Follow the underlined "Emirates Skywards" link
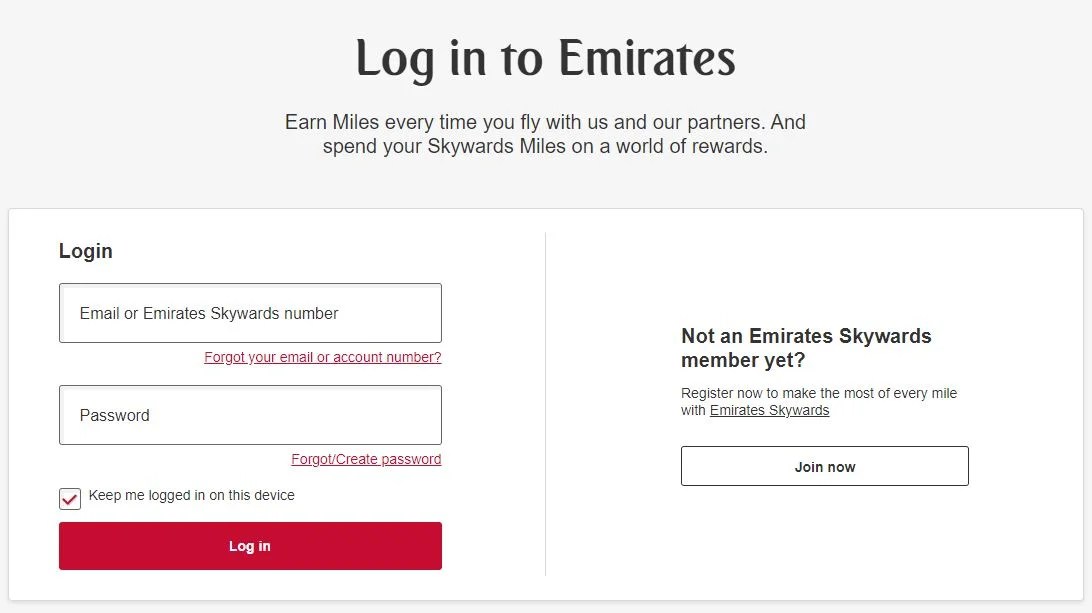This screenshot has height=613, width=1092. pyautogui.click(x=770, y=410)
